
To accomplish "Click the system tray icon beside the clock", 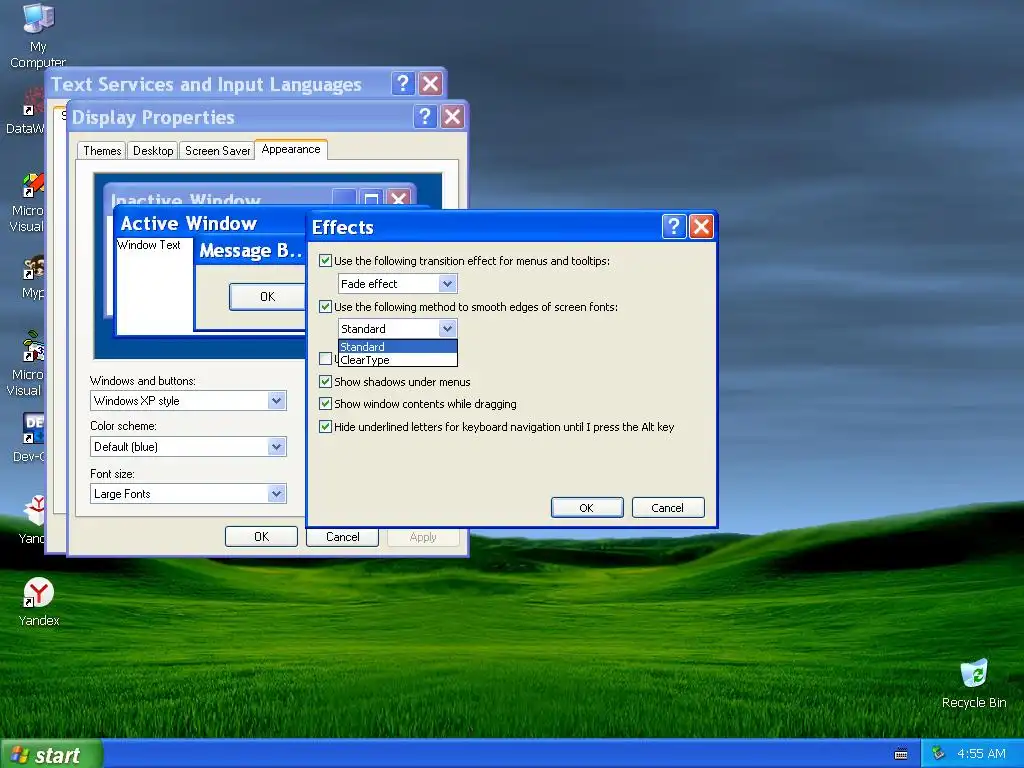I will [938, 753].
